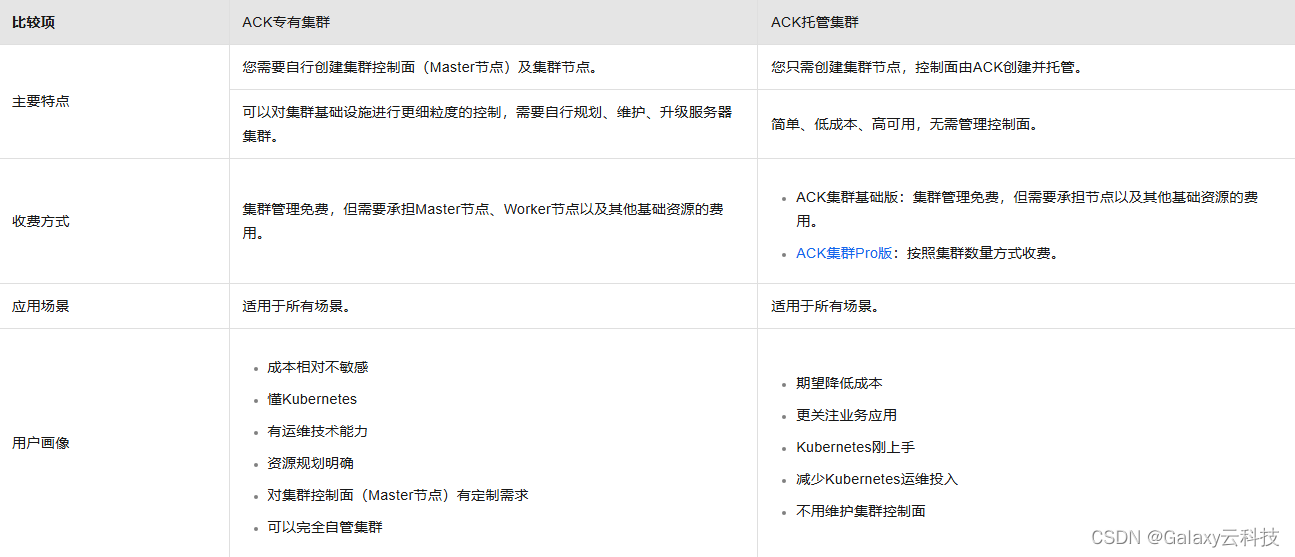Click 适用于所有场景 in ACK专有集群 column
The image size is (1295, 557).
pos(295,306)
